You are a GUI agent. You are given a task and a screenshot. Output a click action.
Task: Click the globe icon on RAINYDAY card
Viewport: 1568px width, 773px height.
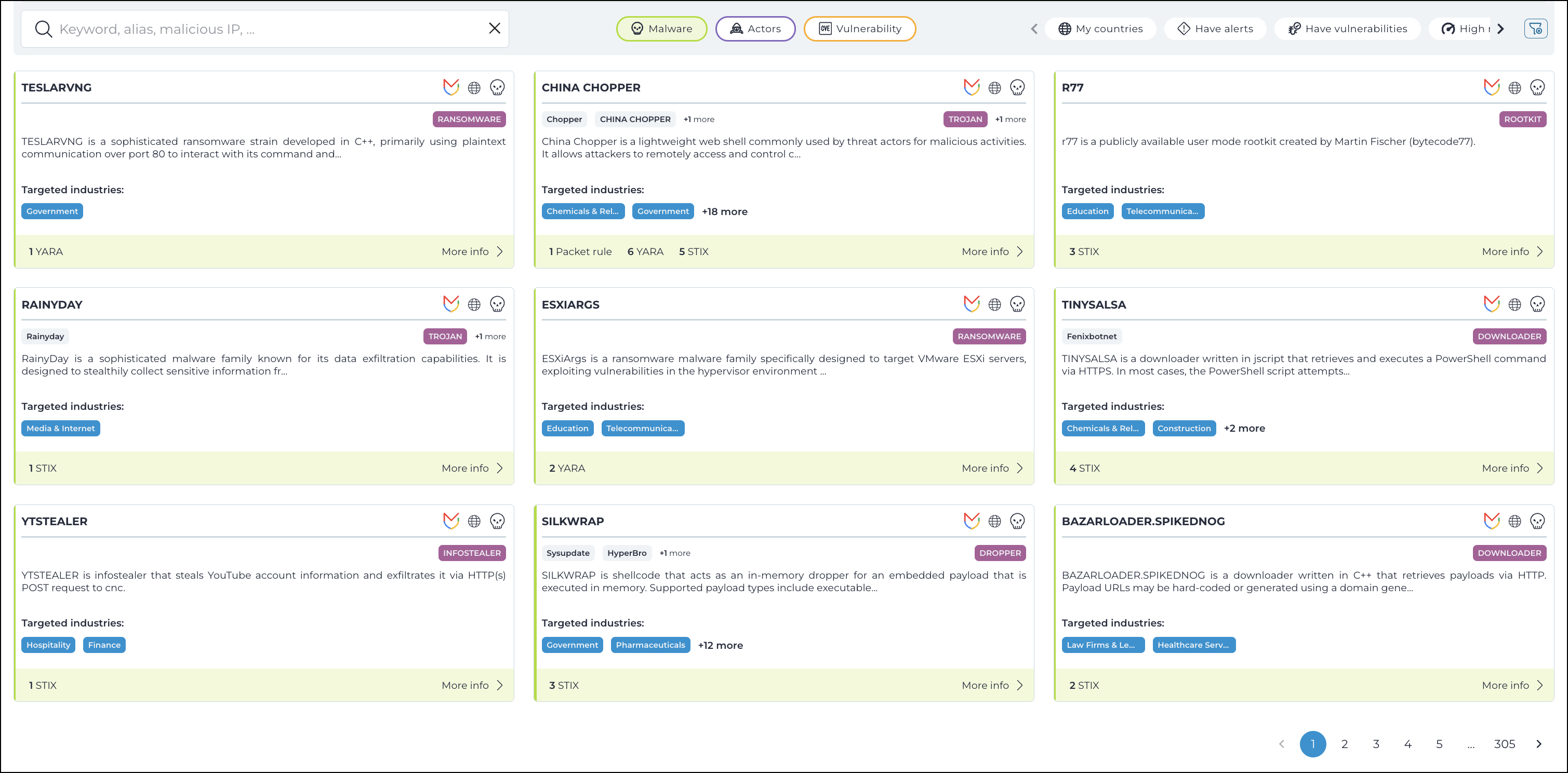click(x=474, y=304)
